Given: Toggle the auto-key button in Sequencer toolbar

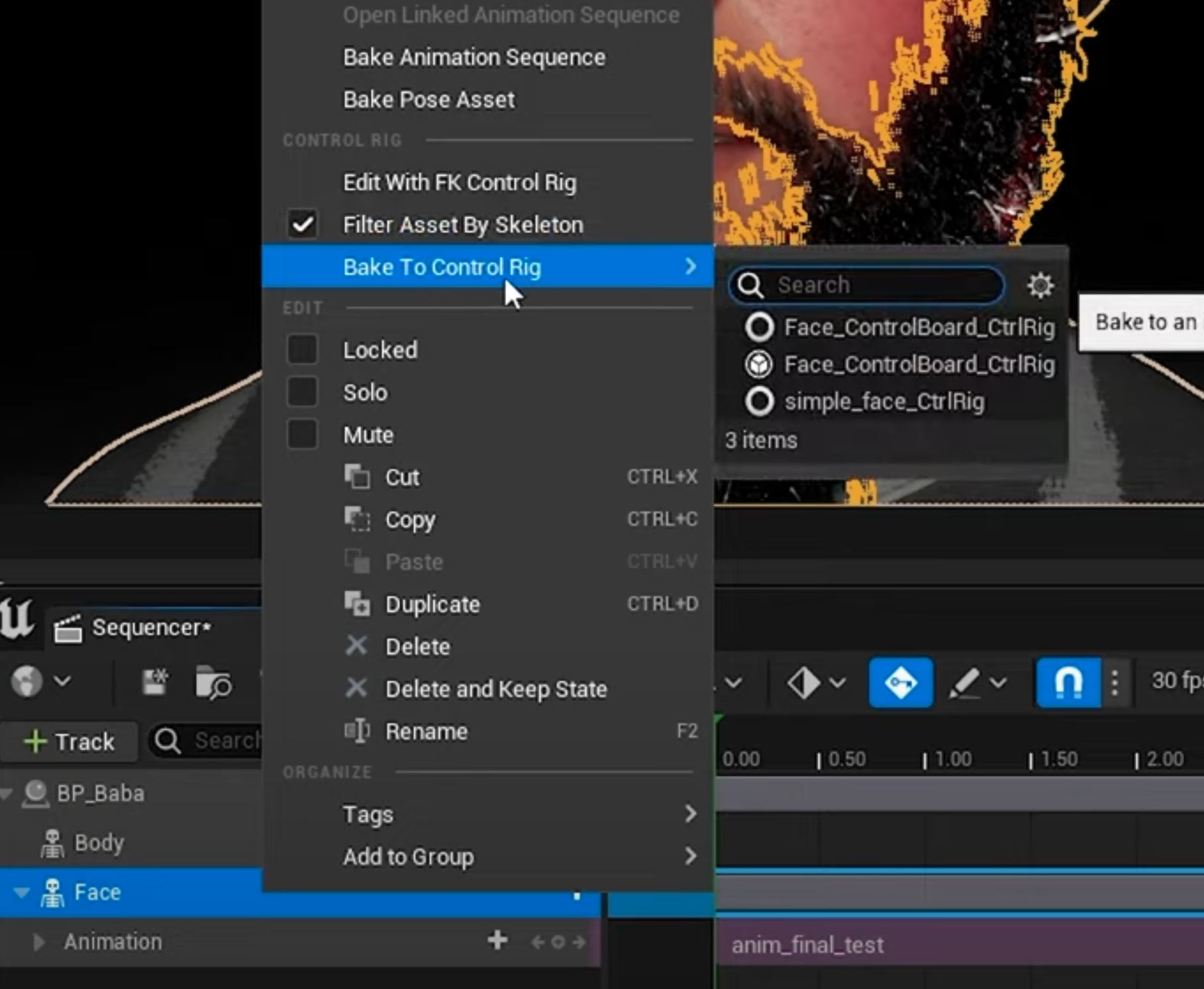Looking at the screenshot, I should (900, 683).
